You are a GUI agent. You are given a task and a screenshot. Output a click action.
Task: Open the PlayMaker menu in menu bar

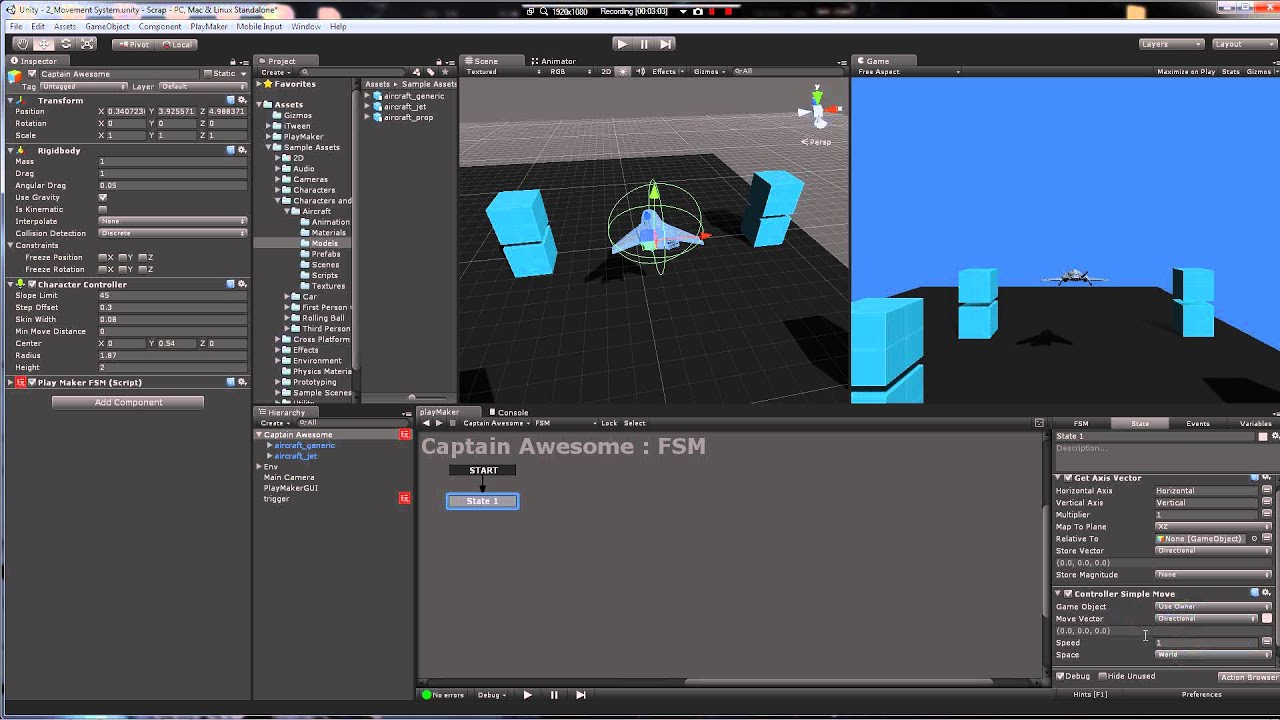tap(209, 26)
